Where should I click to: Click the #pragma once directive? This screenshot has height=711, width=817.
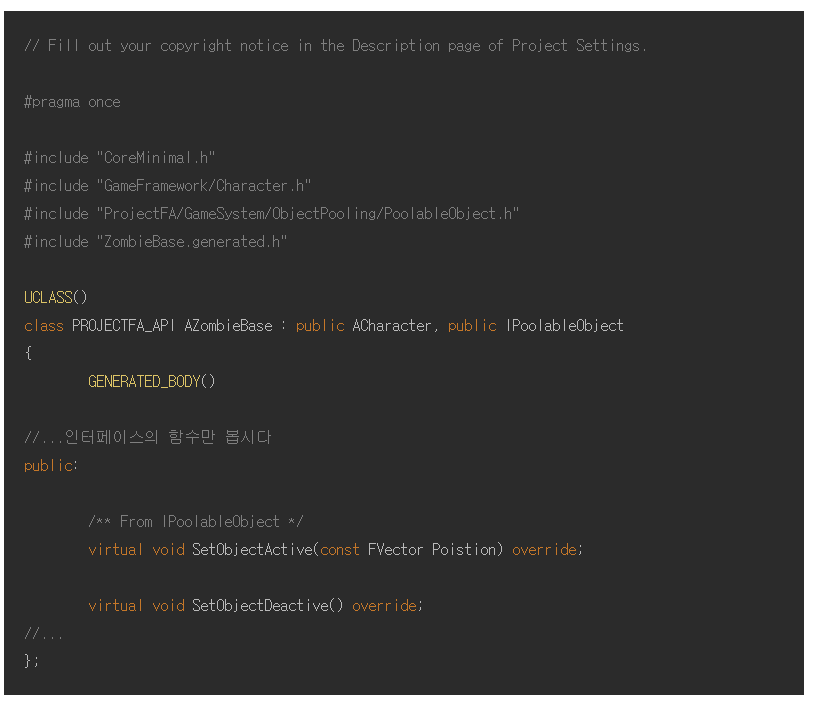72,102
